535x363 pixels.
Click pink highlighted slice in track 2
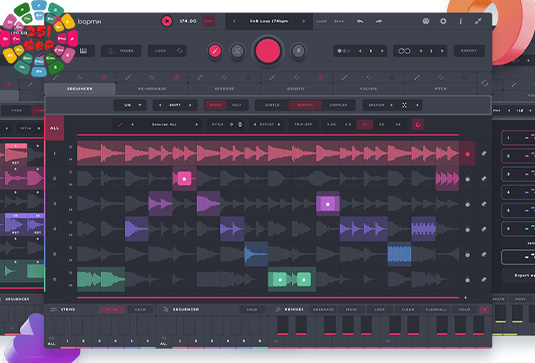coord(184,179)
